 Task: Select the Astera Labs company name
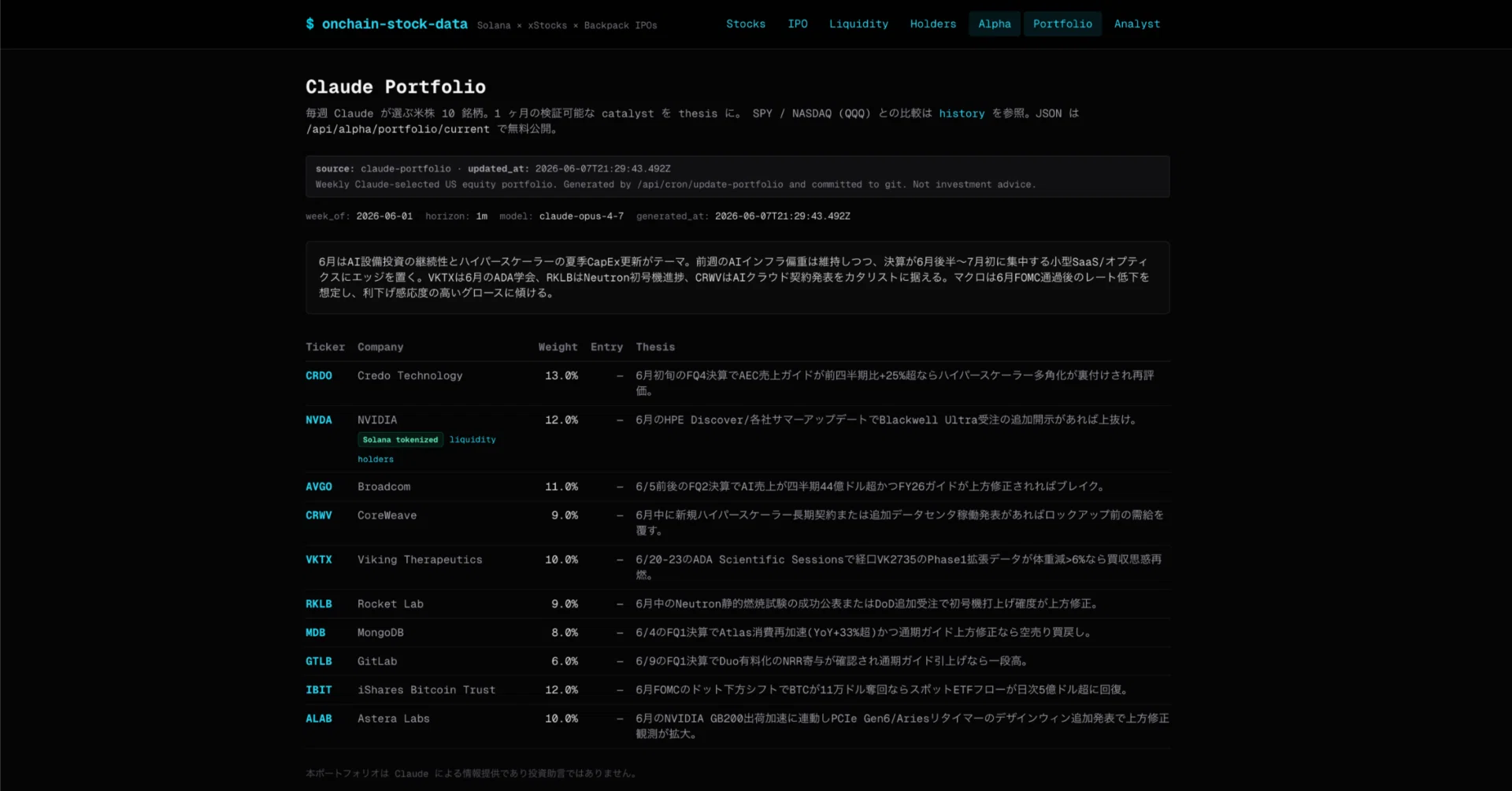[x=394, y=719]
